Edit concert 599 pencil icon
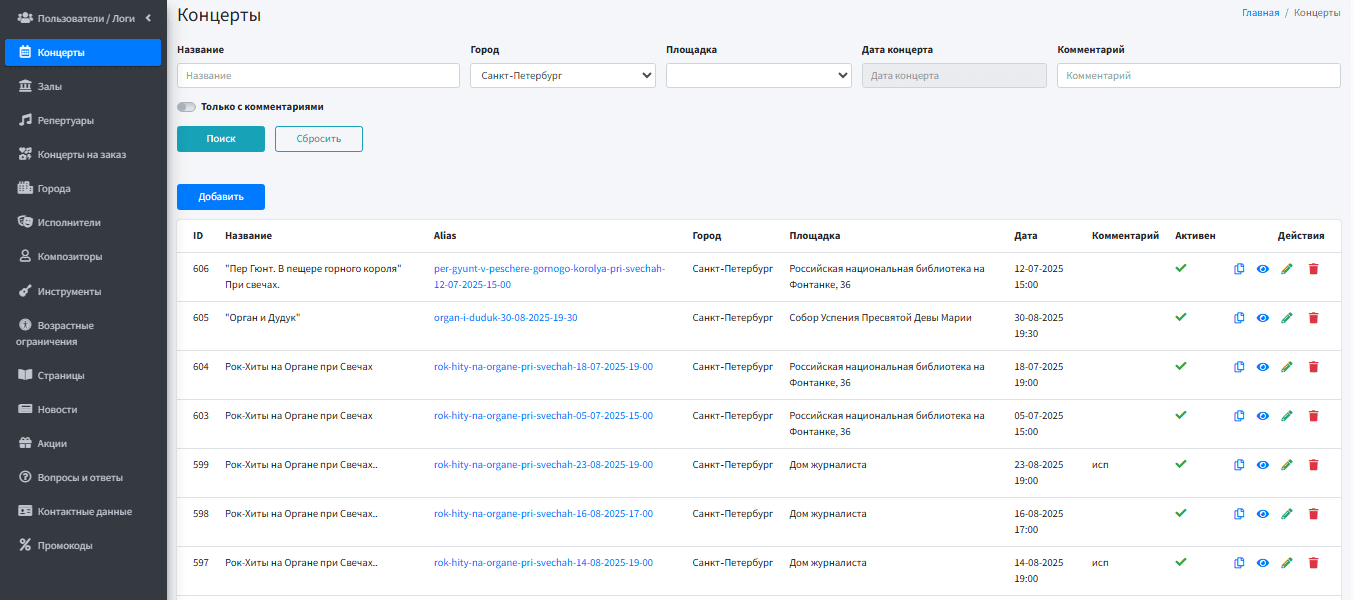The image size is (1354, 600). click(x=1287, y=465)
